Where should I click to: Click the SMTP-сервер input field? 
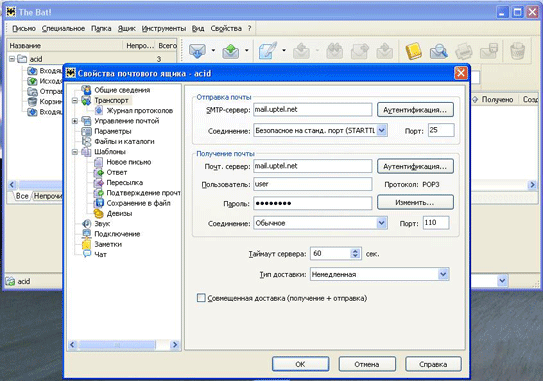(x=313, y=109)
